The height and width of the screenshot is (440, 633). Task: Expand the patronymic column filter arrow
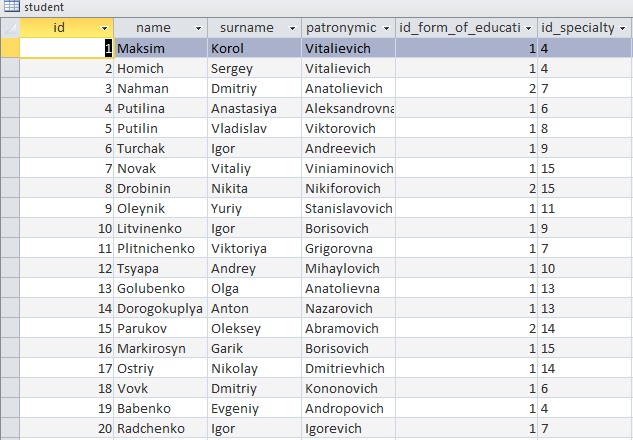(x=386, y=28)
